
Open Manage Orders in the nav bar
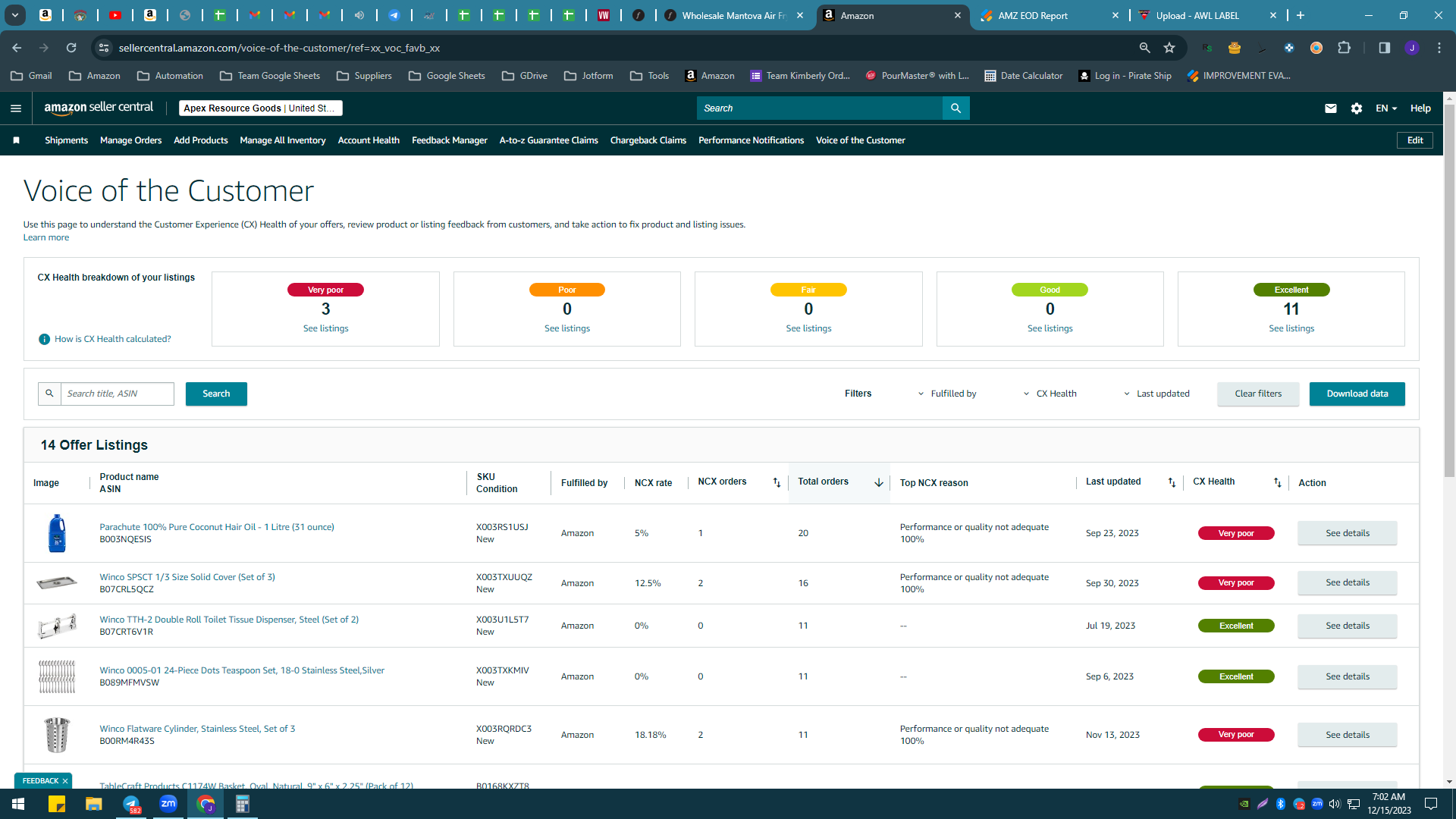(x=130, y=140)
